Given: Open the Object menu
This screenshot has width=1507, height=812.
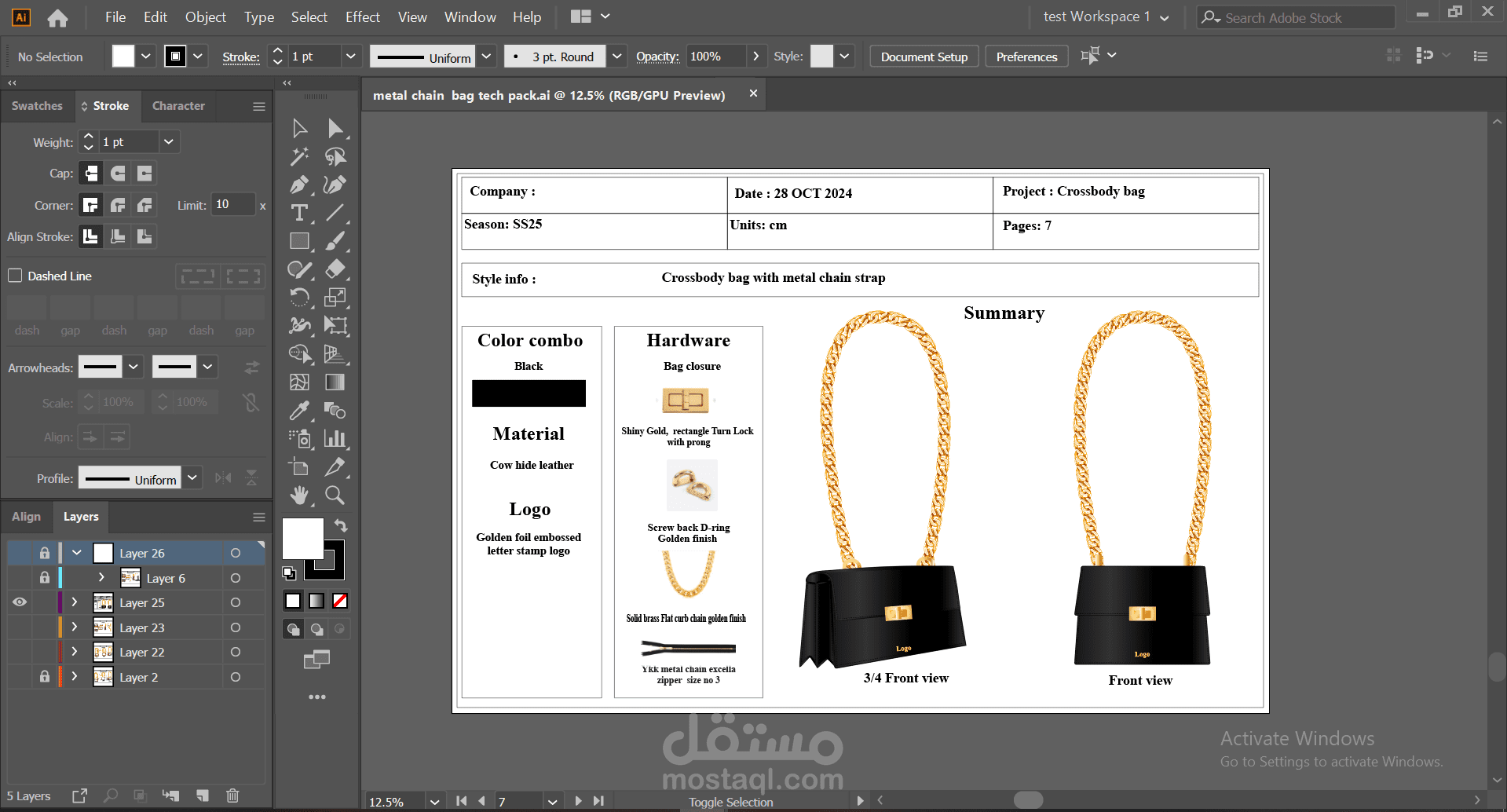Looking at the screenshot, I should [206, 16].
